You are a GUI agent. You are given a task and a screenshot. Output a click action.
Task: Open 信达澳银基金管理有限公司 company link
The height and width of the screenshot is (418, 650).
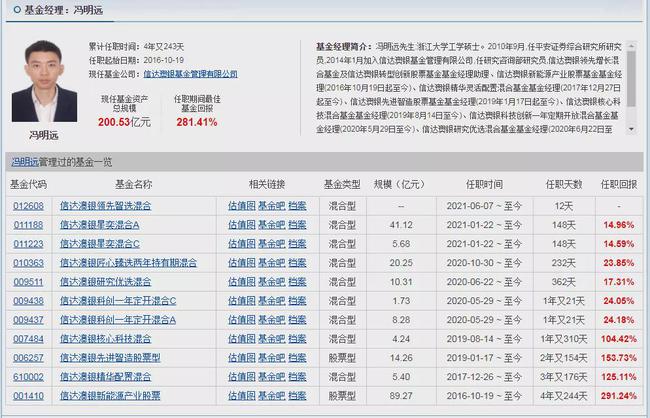191,74
